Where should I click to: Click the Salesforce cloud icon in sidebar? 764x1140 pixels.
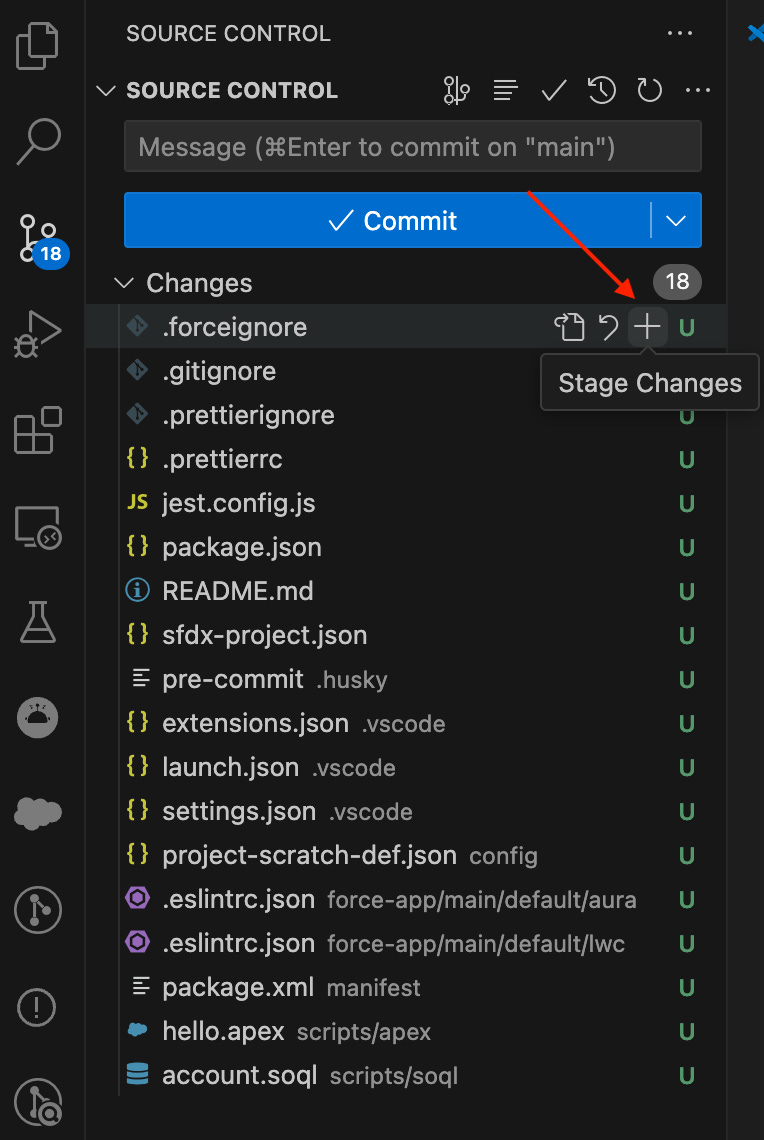click(x=38, y=813)
